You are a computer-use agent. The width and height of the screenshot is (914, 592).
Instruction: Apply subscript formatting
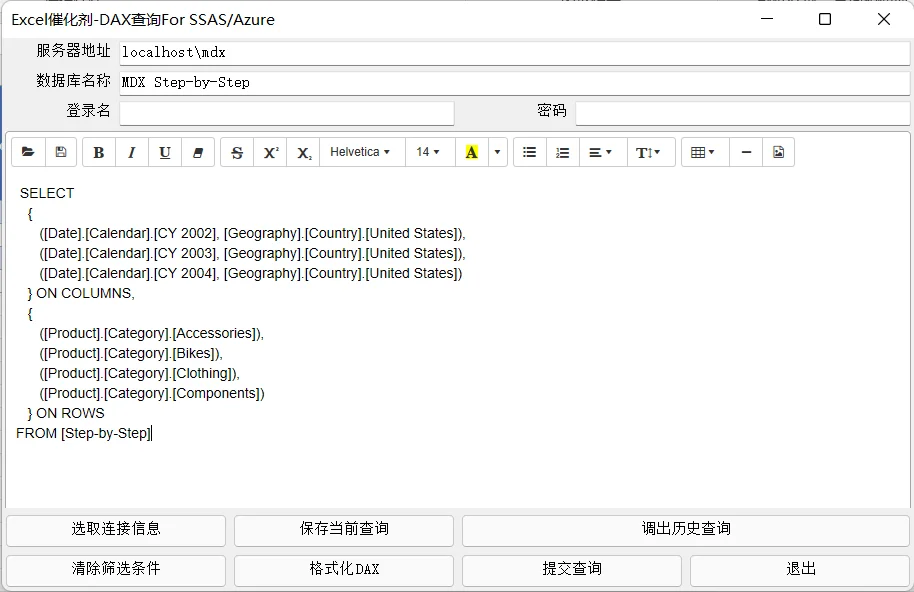point(303,152)
